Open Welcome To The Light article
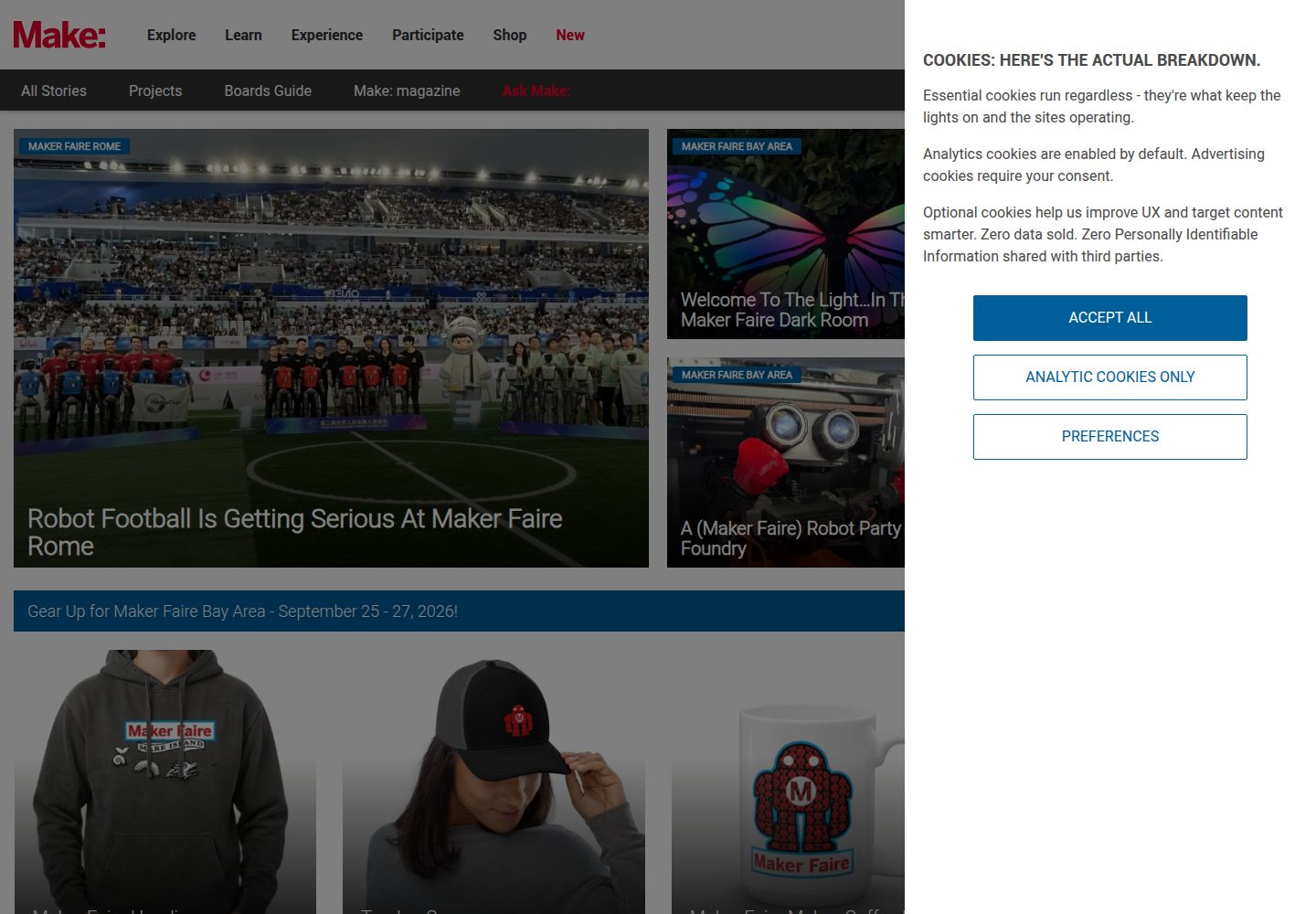Screen dimensions: 1316x914 792,310
